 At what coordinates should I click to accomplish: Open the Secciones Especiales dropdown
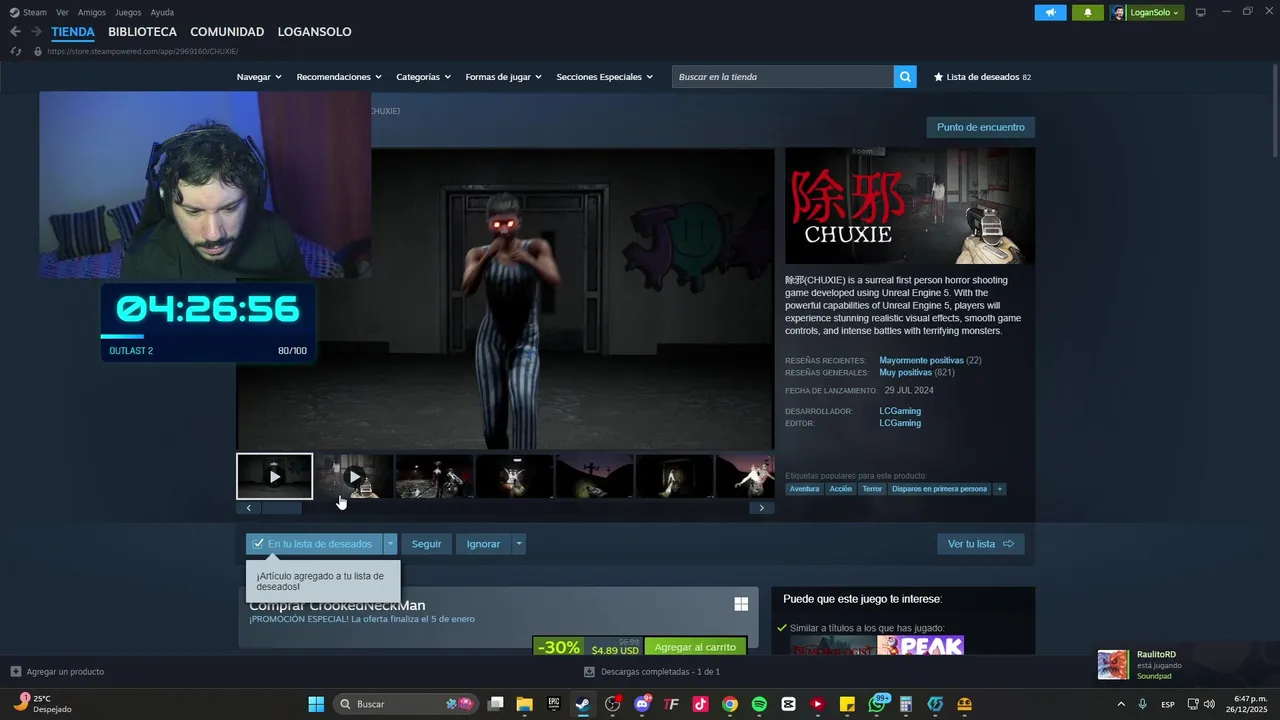604,77
